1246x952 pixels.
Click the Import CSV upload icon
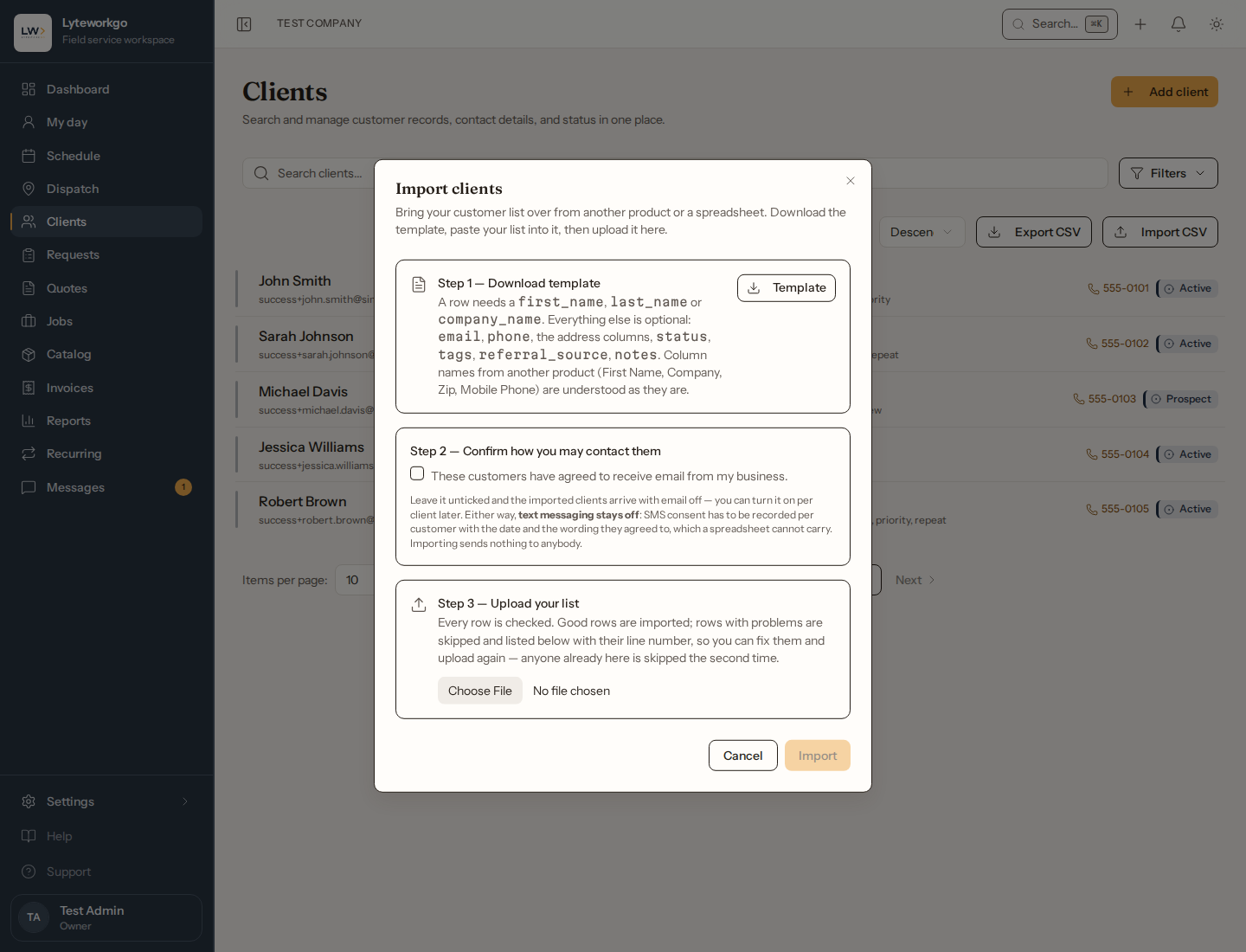1121,232
